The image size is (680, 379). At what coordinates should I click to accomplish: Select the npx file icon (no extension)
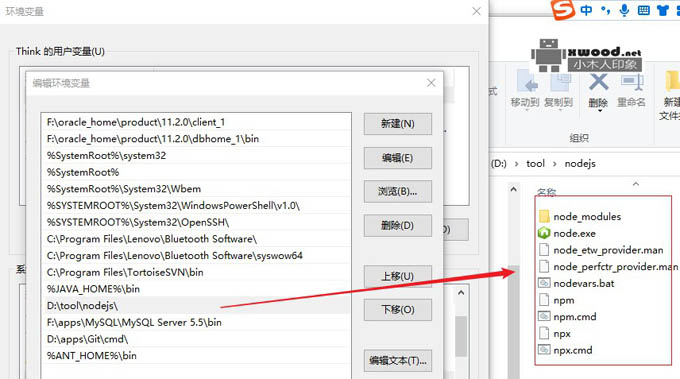point(544,333)
